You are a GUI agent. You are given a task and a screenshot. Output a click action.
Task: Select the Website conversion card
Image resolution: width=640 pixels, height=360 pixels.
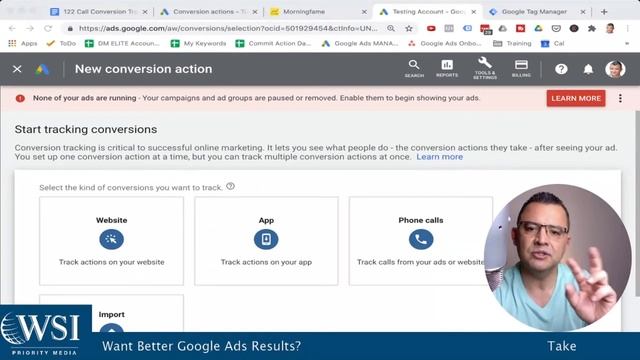(x=111, y=241)
